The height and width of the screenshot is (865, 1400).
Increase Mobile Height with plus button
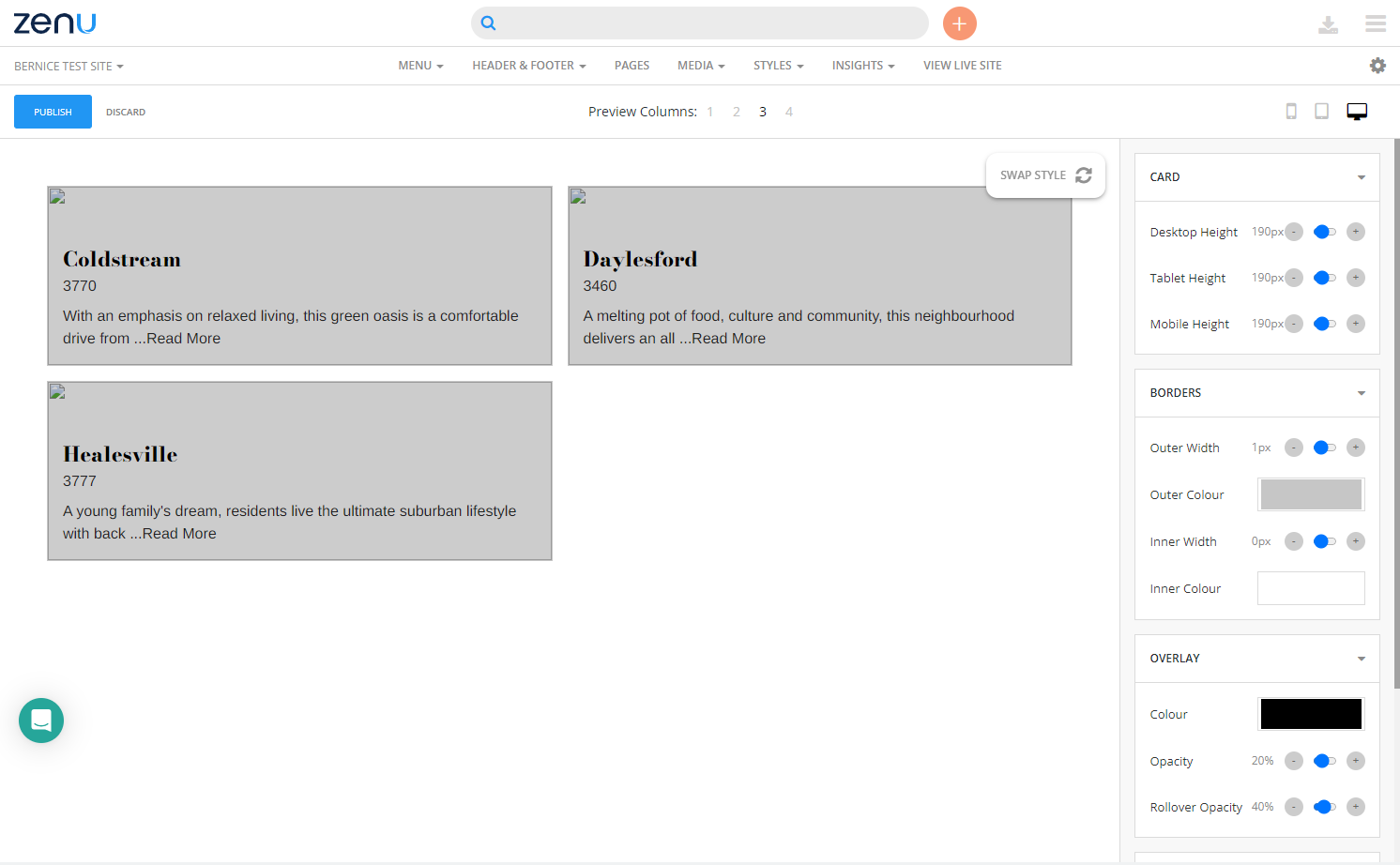[x=1356, y=324]
